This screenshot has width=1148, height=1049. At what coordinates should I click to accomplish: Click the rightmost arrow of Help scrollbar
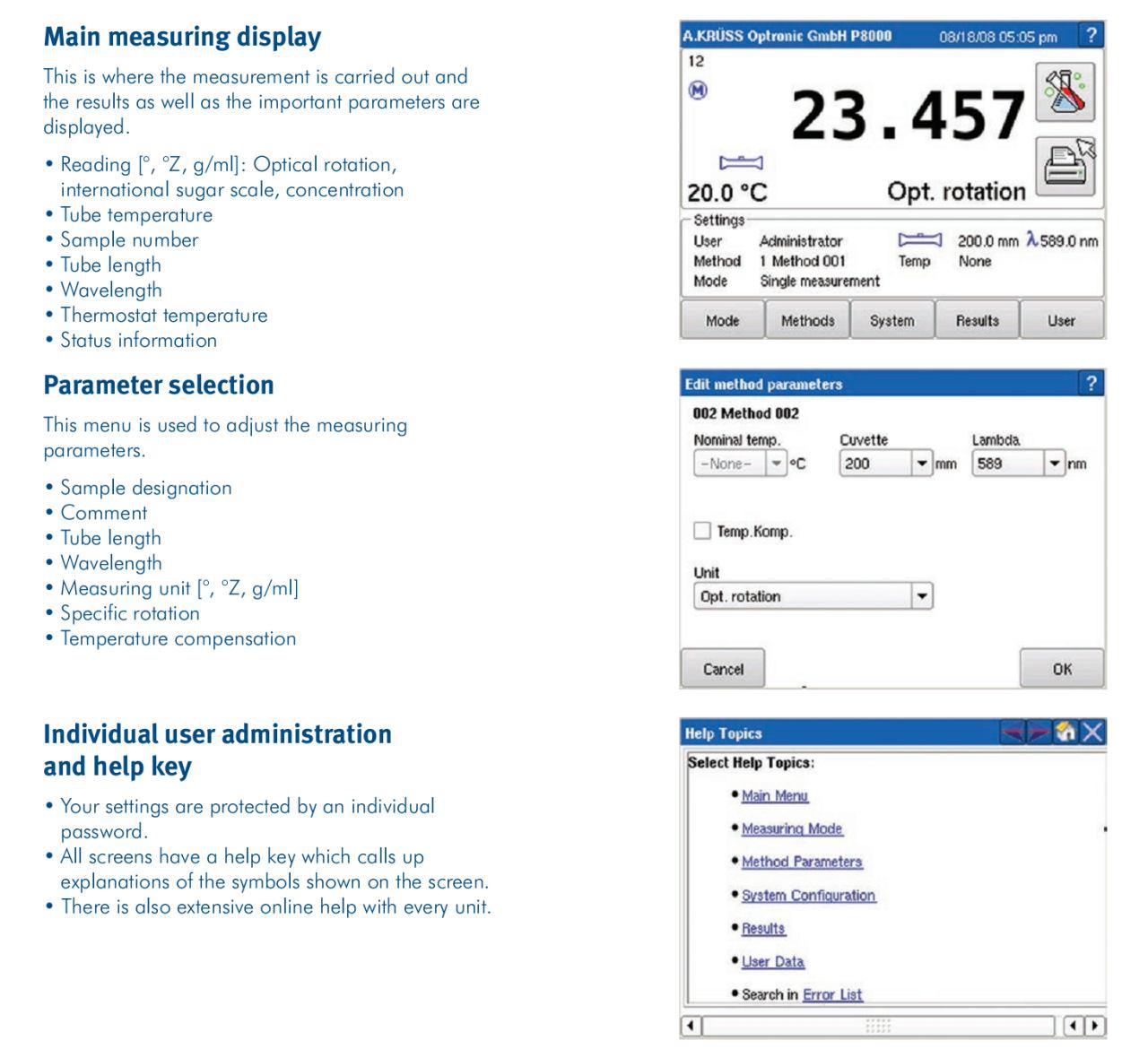(x=1095, y=1025)
